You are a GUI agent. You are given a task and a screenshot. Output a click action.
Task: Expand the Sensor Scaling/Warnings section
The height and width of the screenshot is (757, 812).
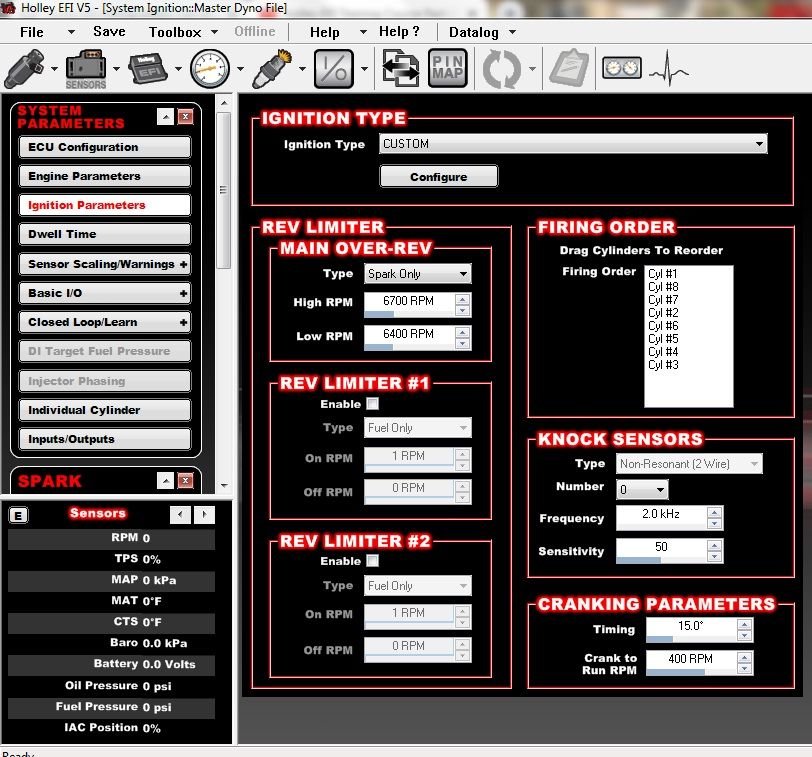pos(104,264)
